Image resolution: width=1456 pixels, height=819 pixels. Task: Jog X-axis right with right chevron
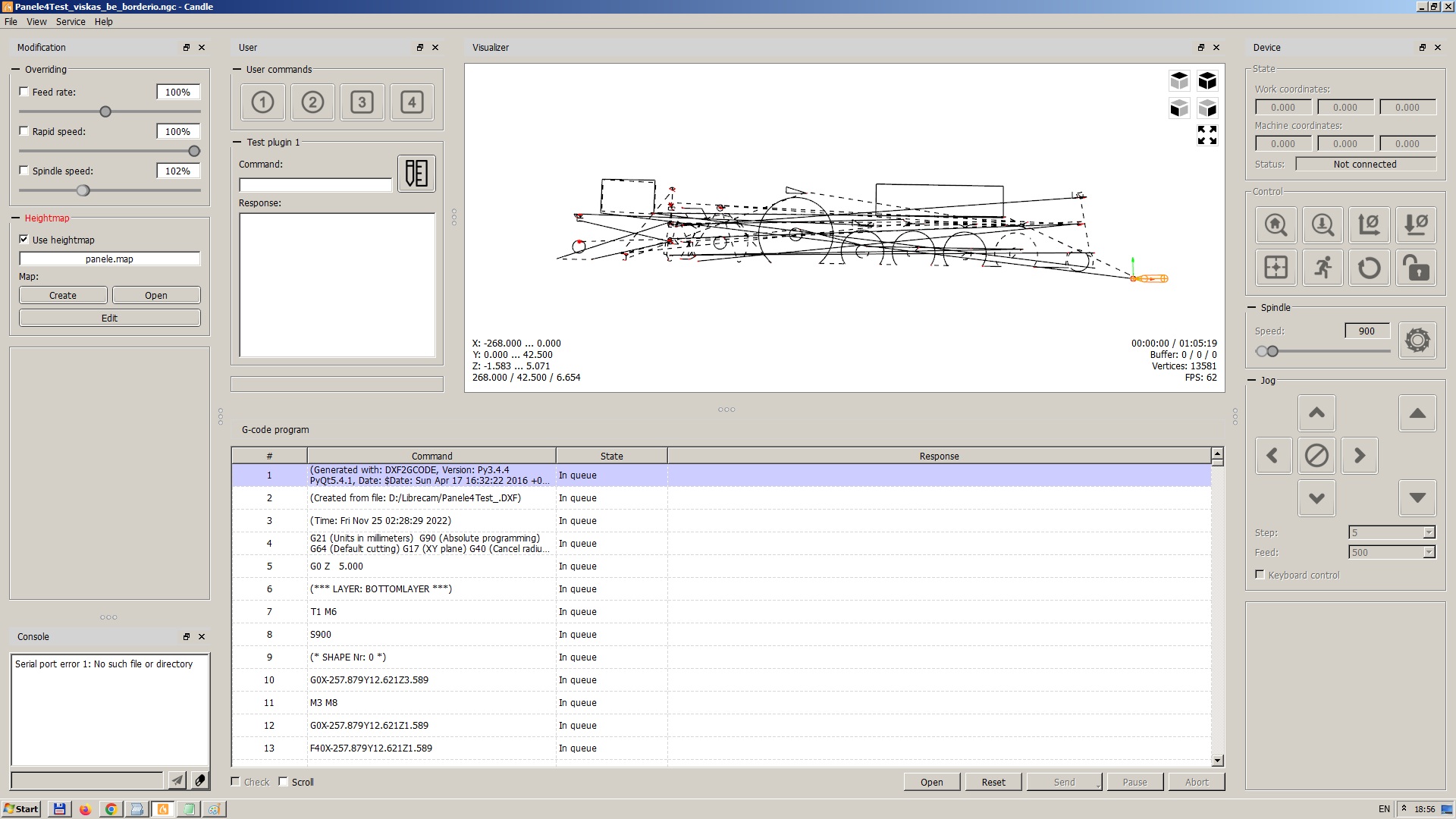(x=1360, y=456)
